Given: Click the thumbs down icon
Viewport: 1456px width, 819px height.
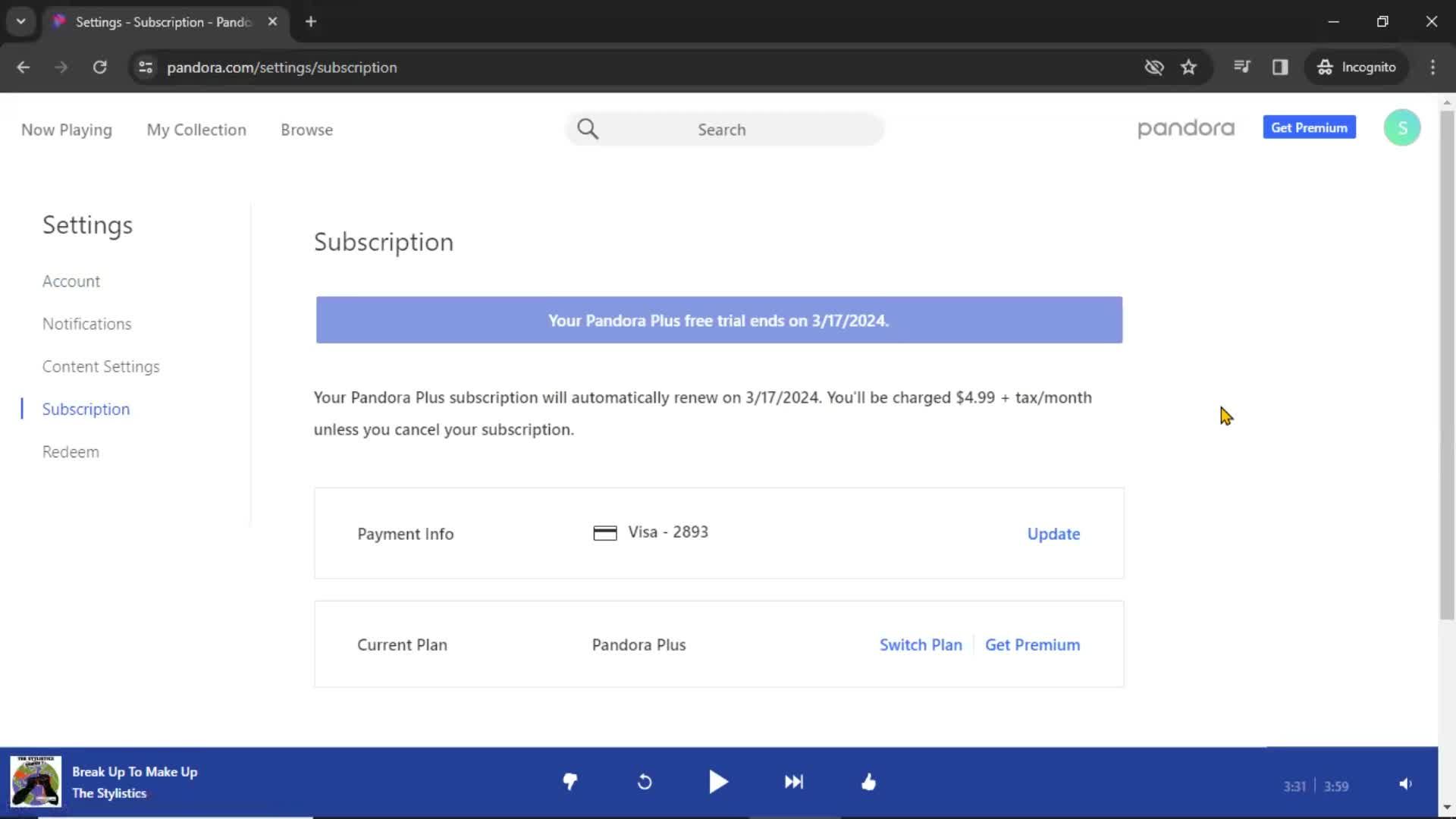Looking at the screenshot, I should tap(570, 782).
